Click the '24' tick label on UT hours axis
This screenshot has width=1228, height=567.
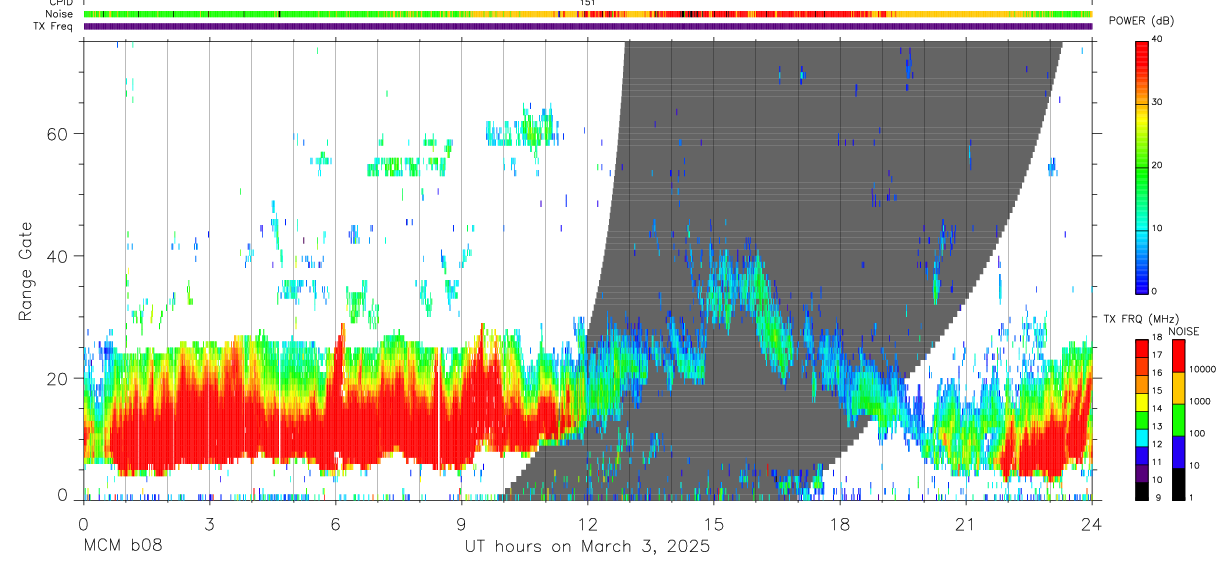click(1091, 524)
